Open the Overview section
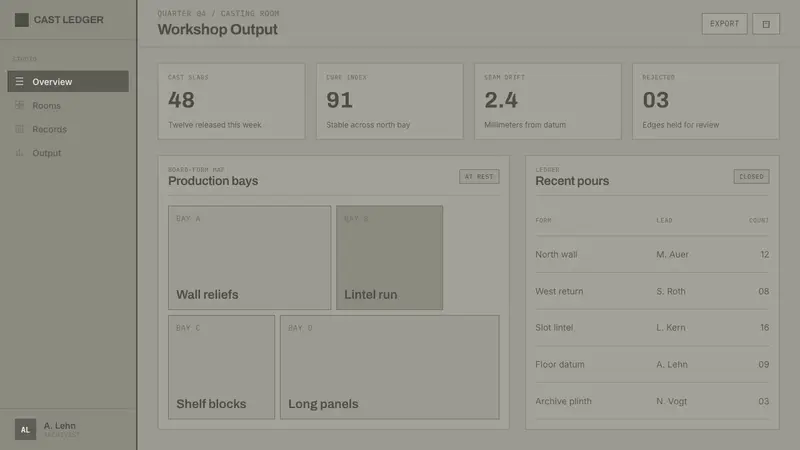The image size is (800, 450). (68, 82)
